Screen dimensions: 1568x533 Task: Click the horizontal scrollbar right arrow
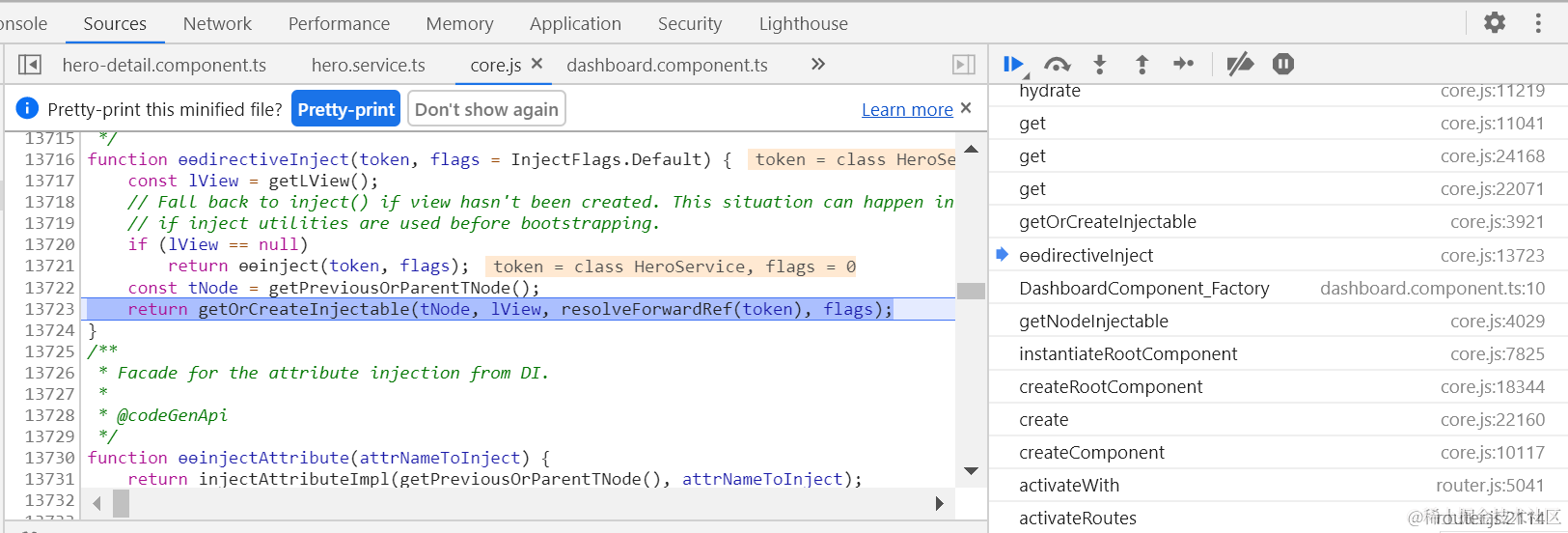click(x=939, y=503)
